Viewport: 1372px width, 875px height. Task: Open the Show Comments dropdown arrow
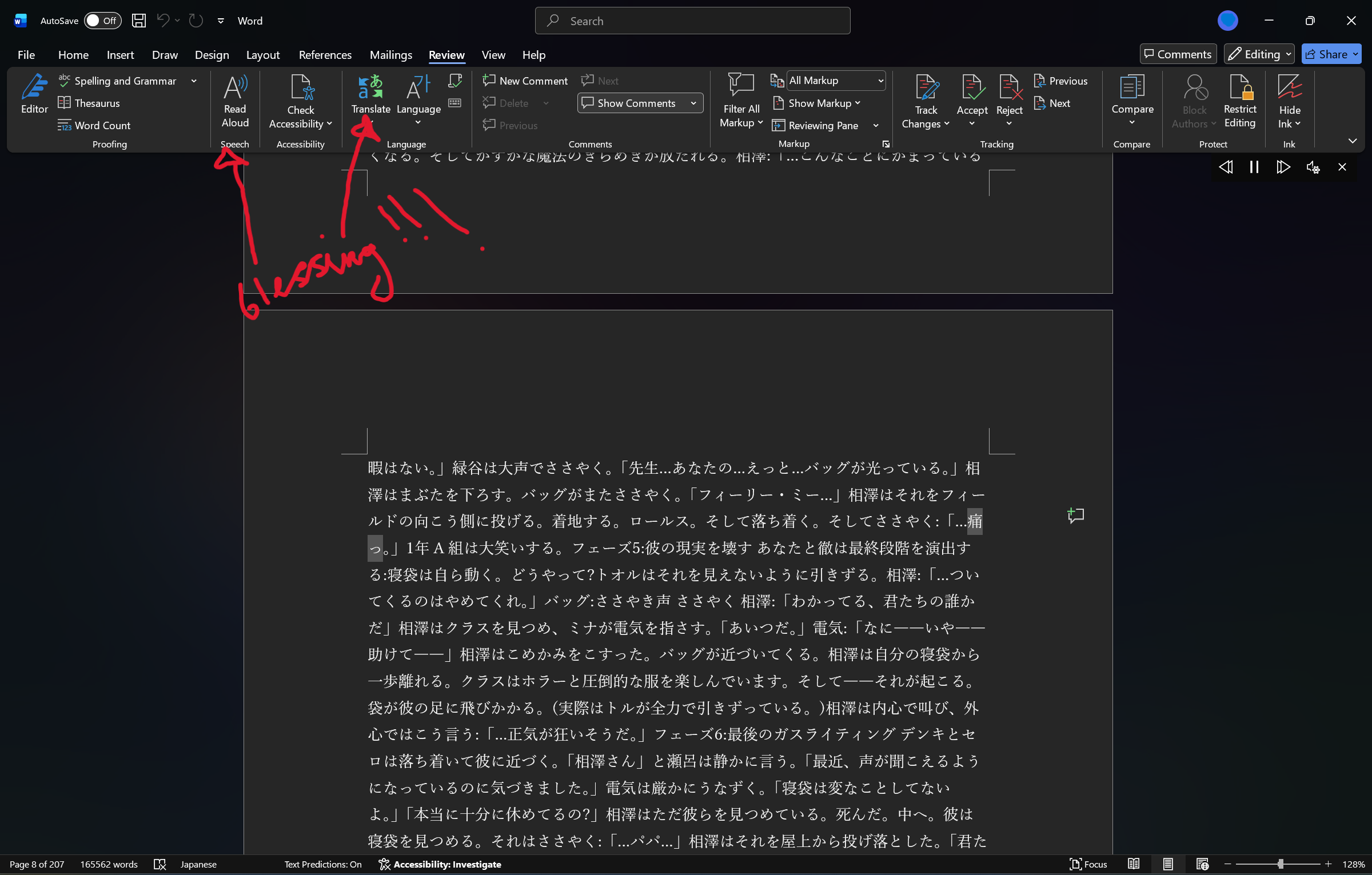(x=693, y=103)
